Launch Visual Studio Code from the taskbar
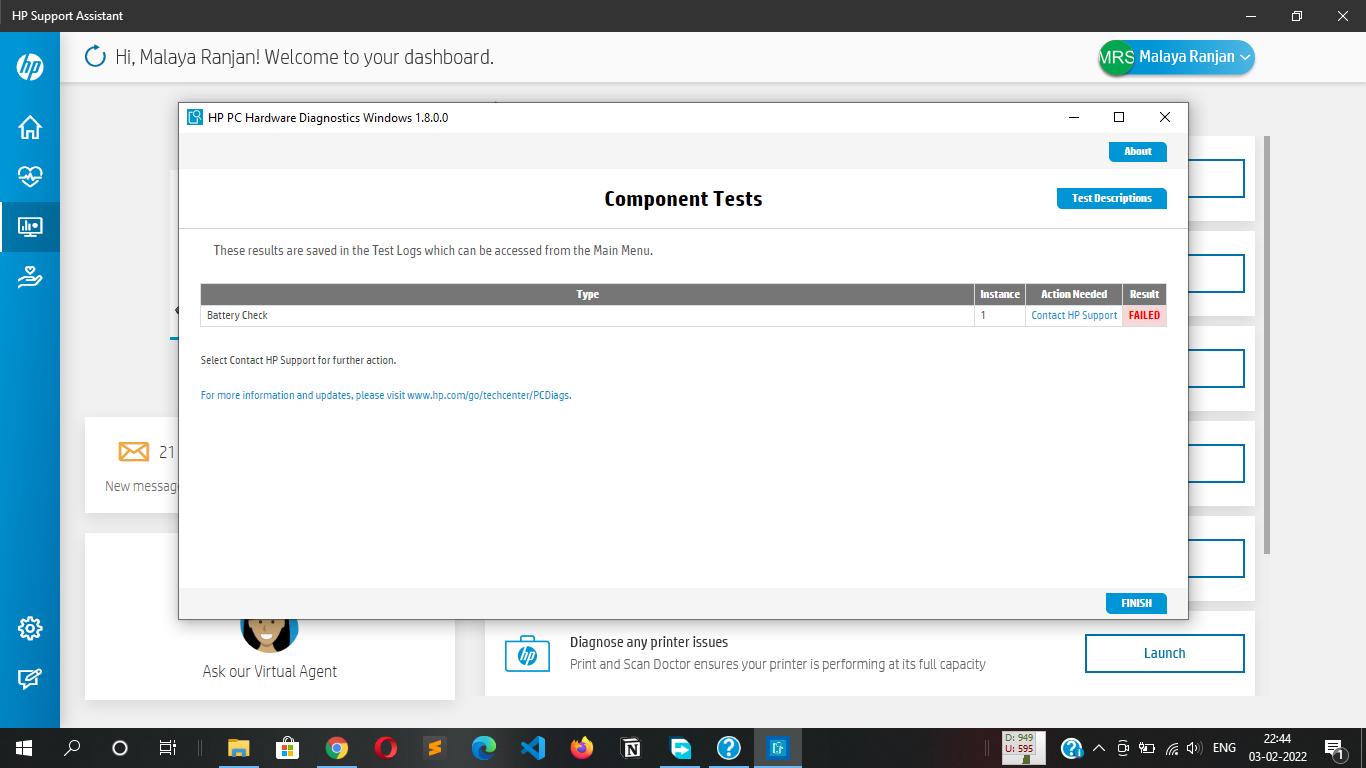Screen dimensions: 1366x768 [532, 747]
